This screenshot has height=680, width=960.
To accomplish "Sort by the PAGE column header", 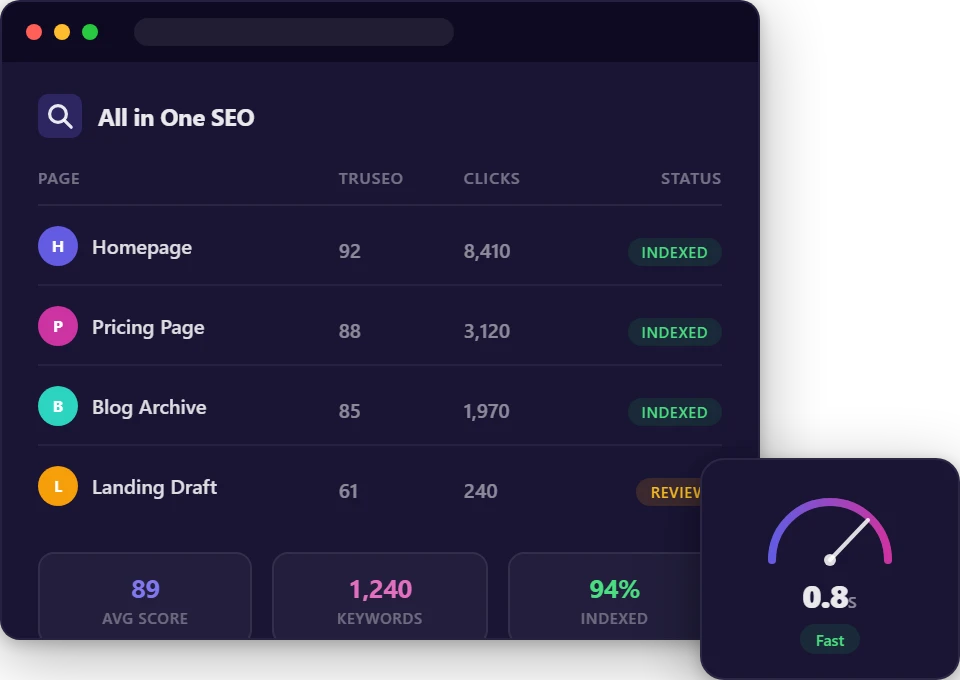I will 59,179.
